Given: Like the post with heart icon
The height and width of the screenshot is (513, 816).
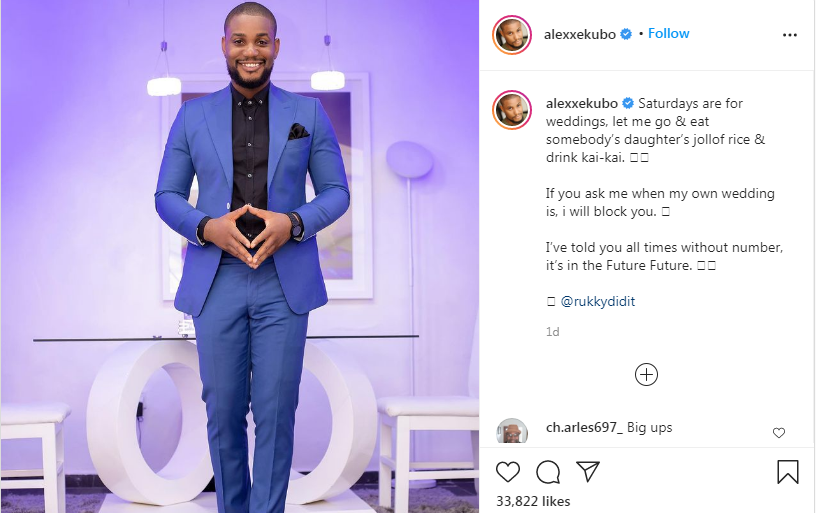Looking at the screenshot, I should 507,472.
